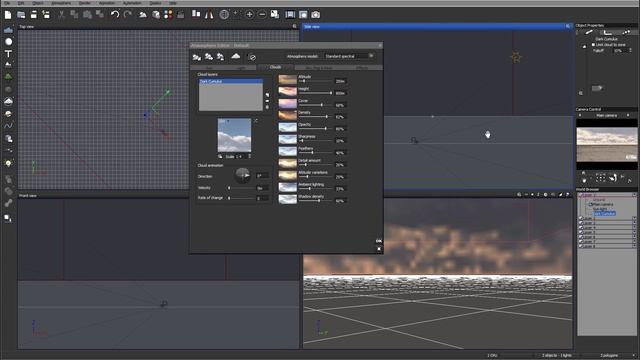Screen dimensions: 640x360
Task: Redo the last undone action
Action: 128,15
